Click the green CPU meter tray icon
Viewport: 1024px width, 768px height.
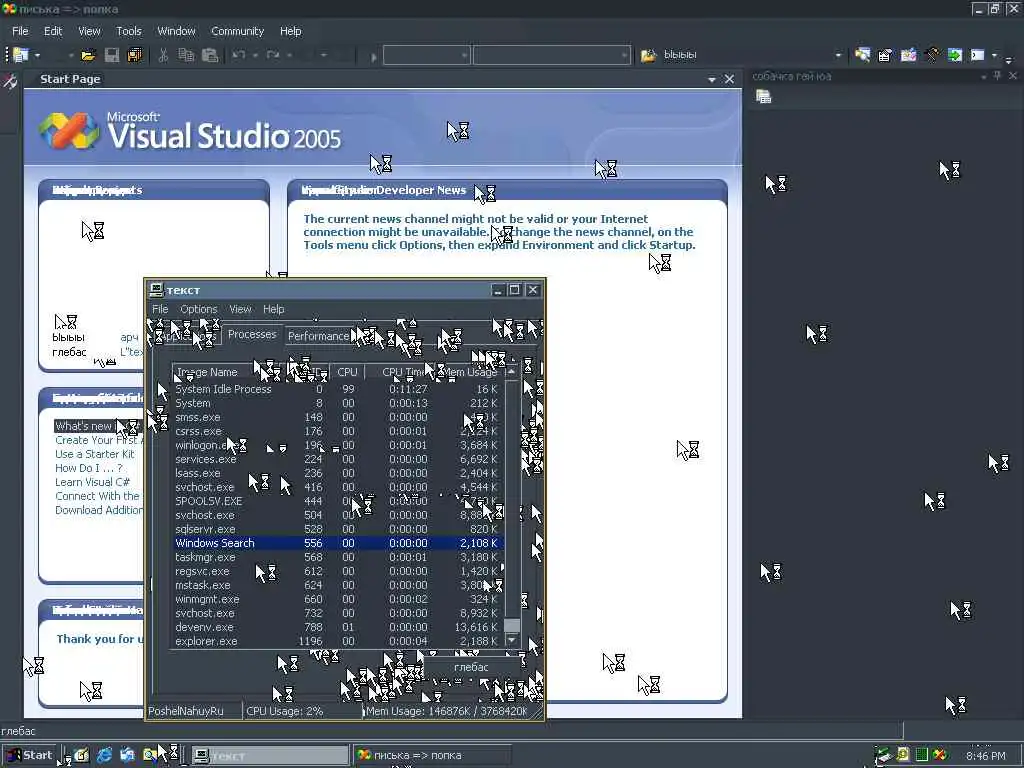tap(921, 755)
